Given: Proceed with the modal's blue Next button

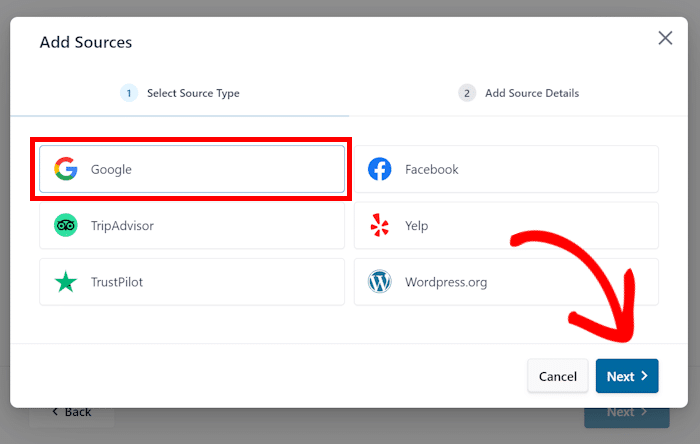Looking at the screenshot, I should (627, 376).
